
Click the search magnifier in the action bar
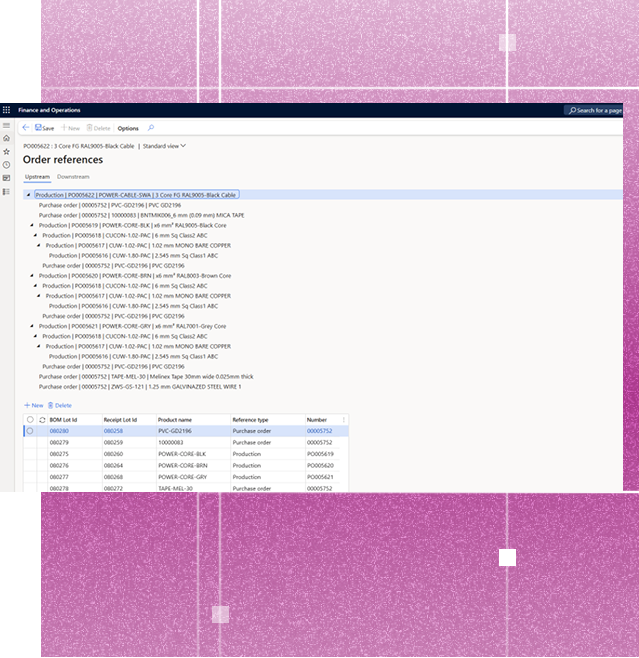(x=151, y=128)
